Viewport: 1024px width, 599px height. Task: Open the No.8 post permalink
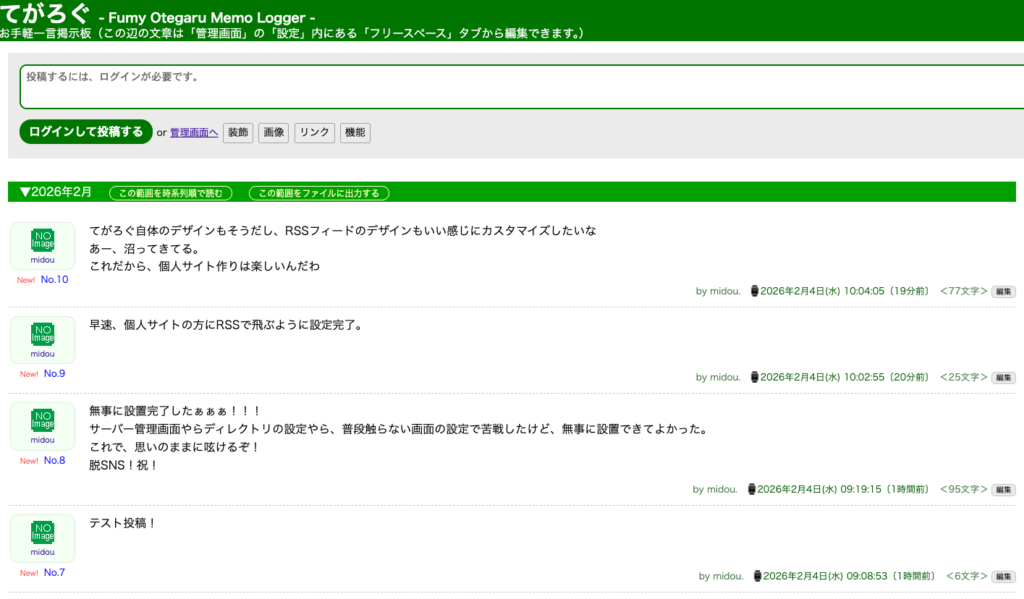click(x=54, y=461)
